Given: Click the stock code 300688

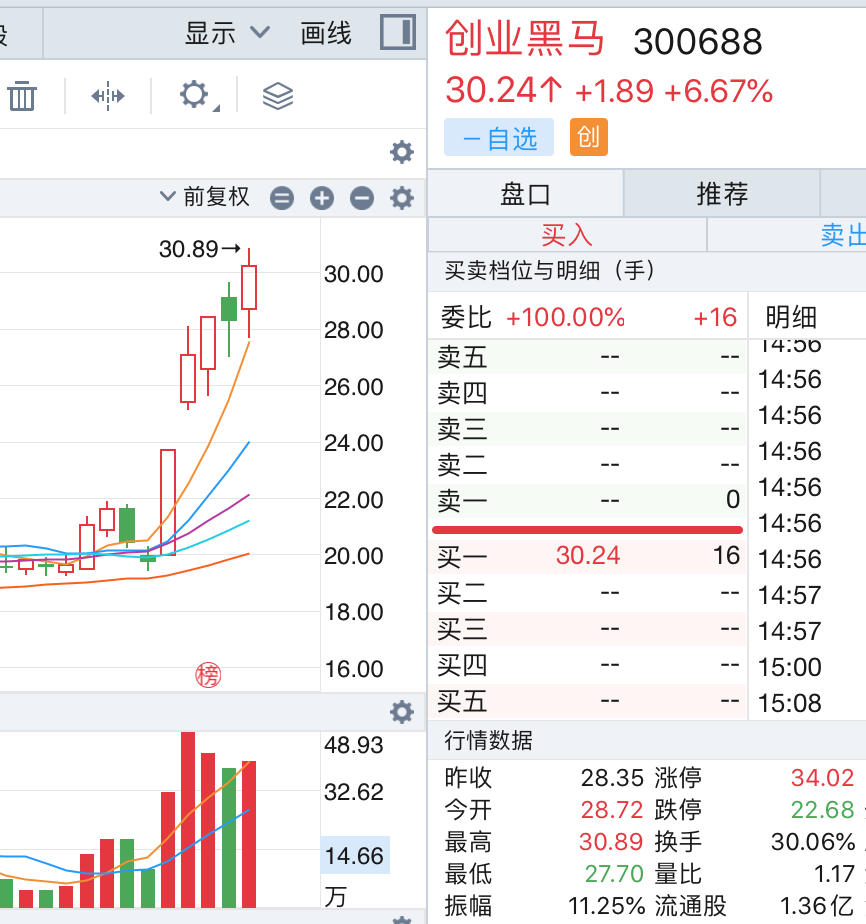Looking at the screenshot, I should click(698, 42).
